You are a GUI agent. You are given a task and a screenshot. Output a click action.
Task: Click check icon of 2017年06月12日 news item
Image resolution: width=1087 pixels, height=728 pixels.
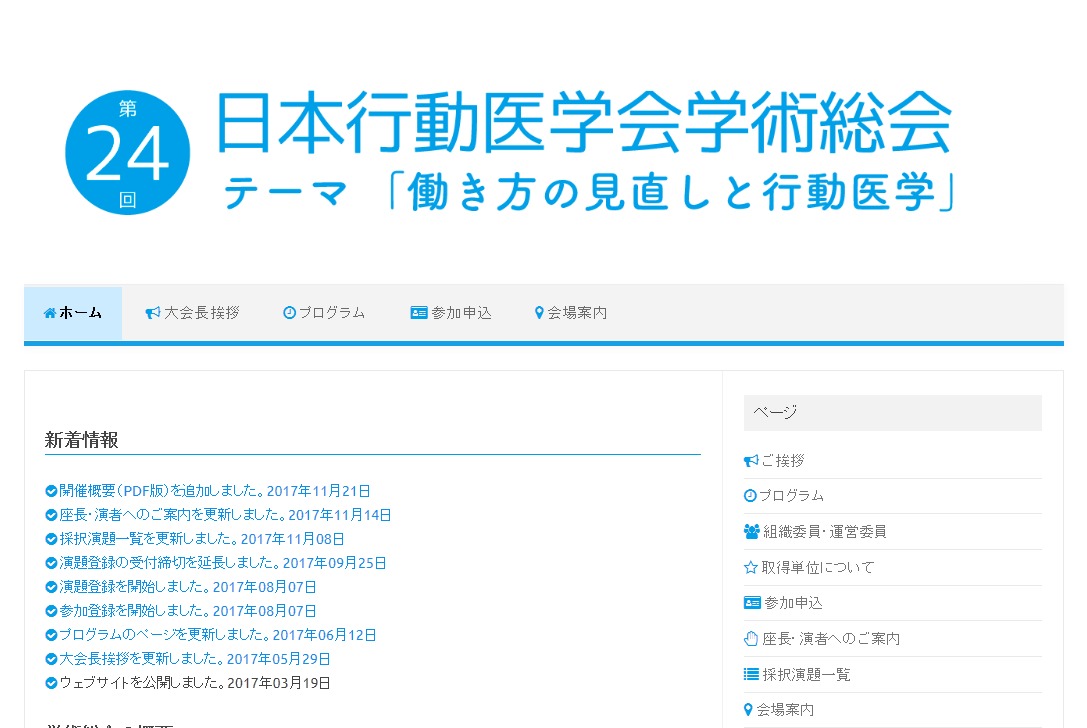51,635
